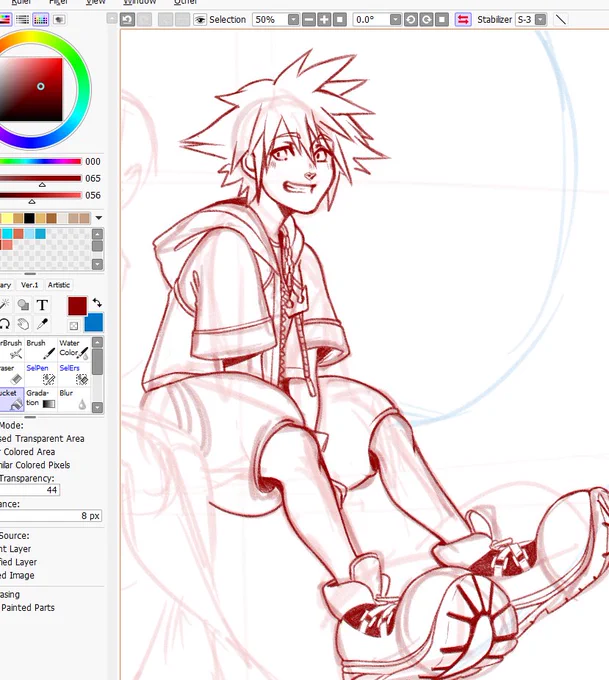Click the dark red foreground color box
The width and height of the screenshot is (609, 680).
[x=77, y=306]
